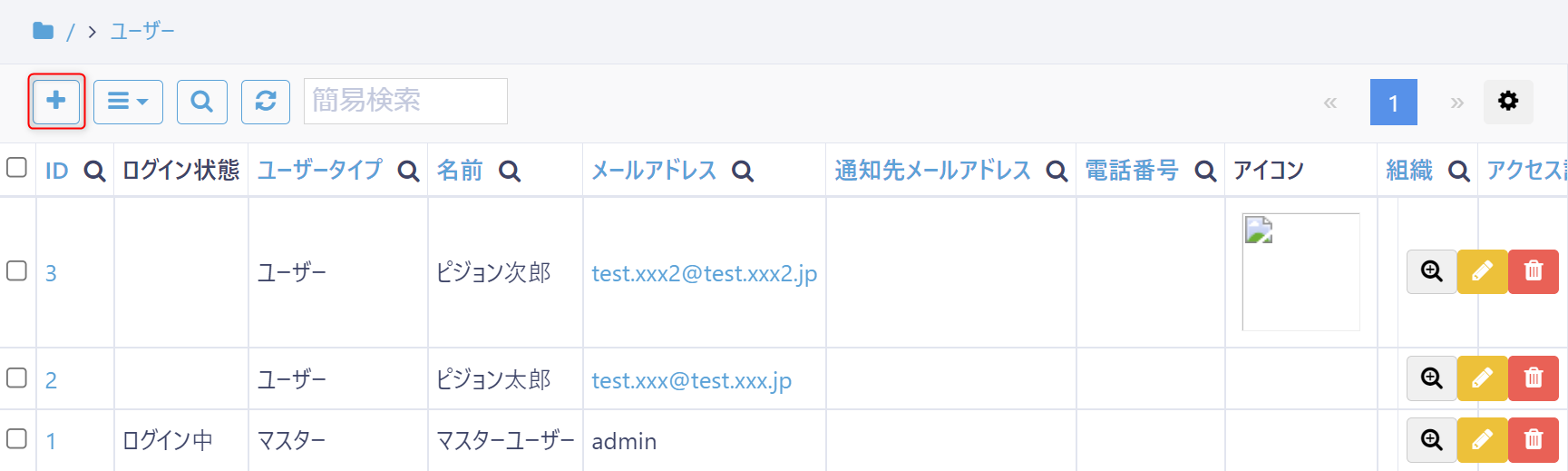
Task: Click the search icon beside the 名前 column header
Action: click(510, 171)
